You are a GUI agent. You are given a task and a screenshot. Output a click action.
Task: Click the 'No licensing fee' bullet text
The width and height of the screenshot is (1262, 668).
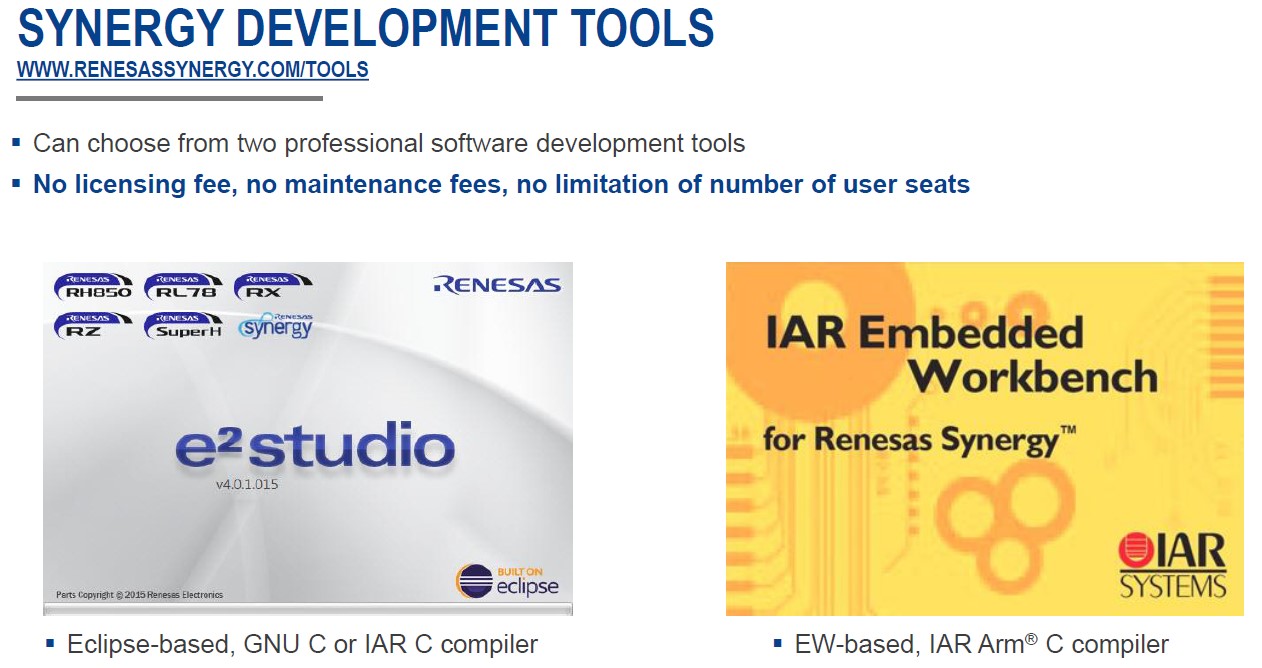click(x=501, y=184)
